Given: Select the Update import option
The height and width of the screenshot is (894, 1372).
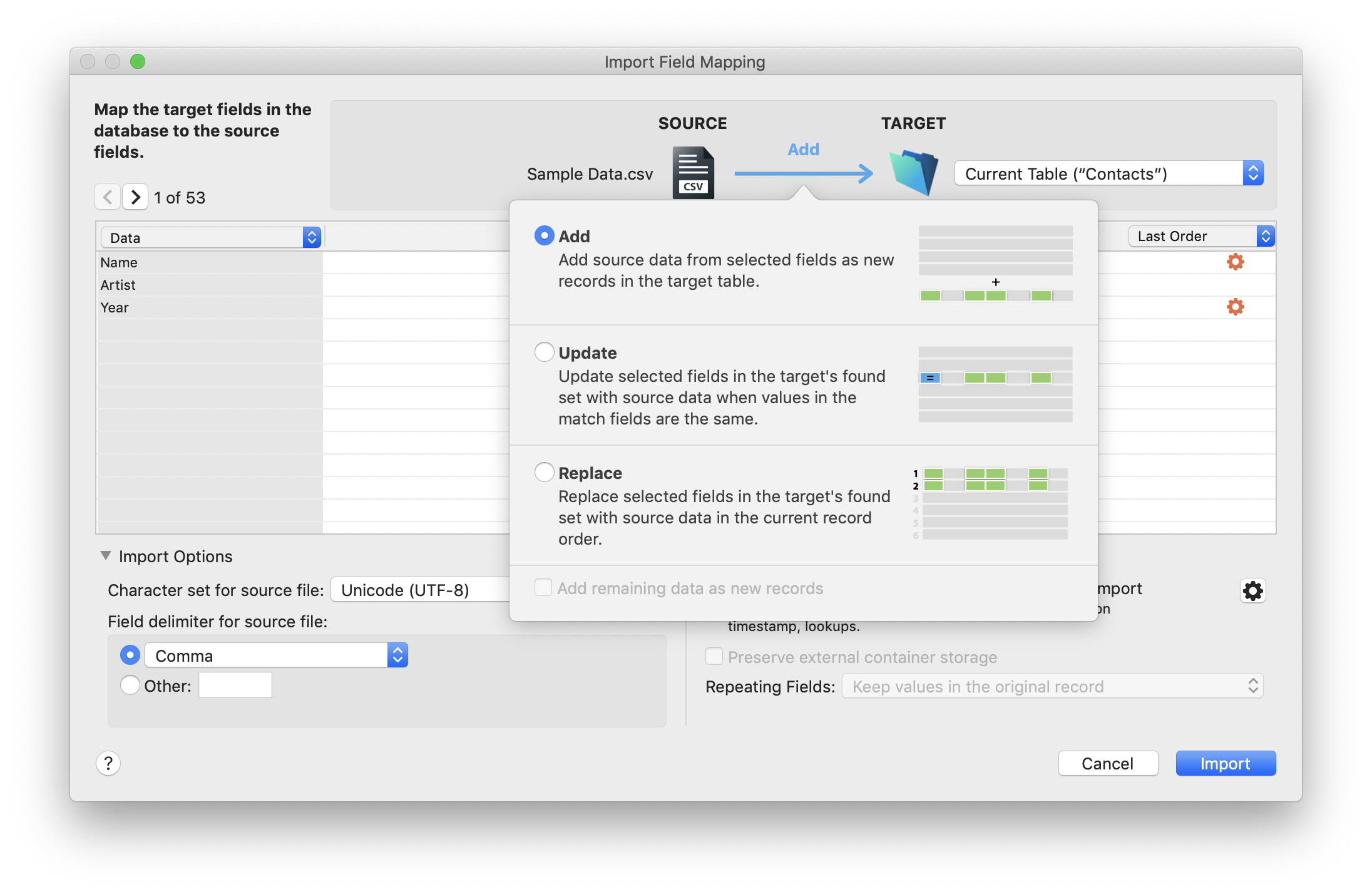Looking at the screenshot, I should point(545,352).
